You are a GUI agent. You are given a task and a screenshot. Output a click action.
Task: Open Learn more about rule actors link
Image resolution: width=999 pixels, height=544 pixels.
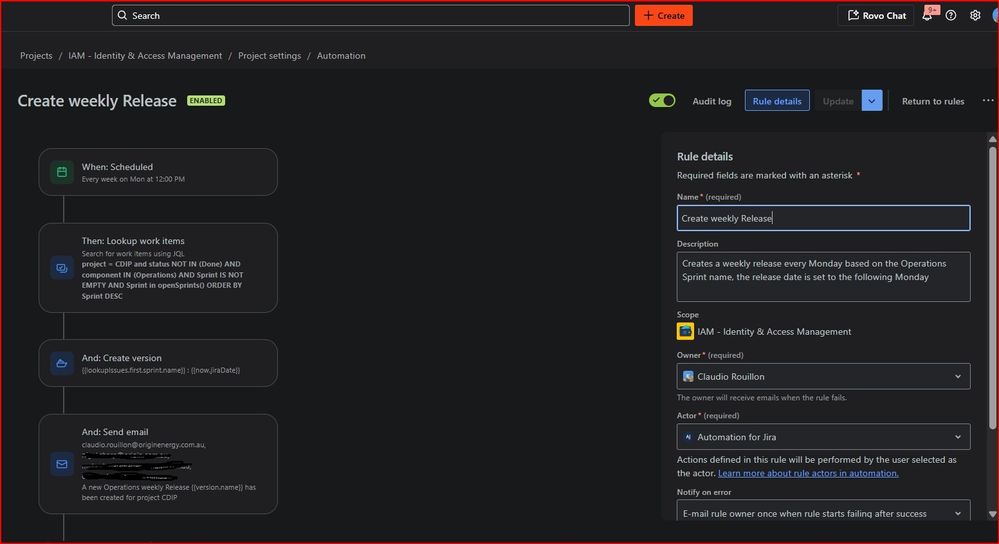808,473
